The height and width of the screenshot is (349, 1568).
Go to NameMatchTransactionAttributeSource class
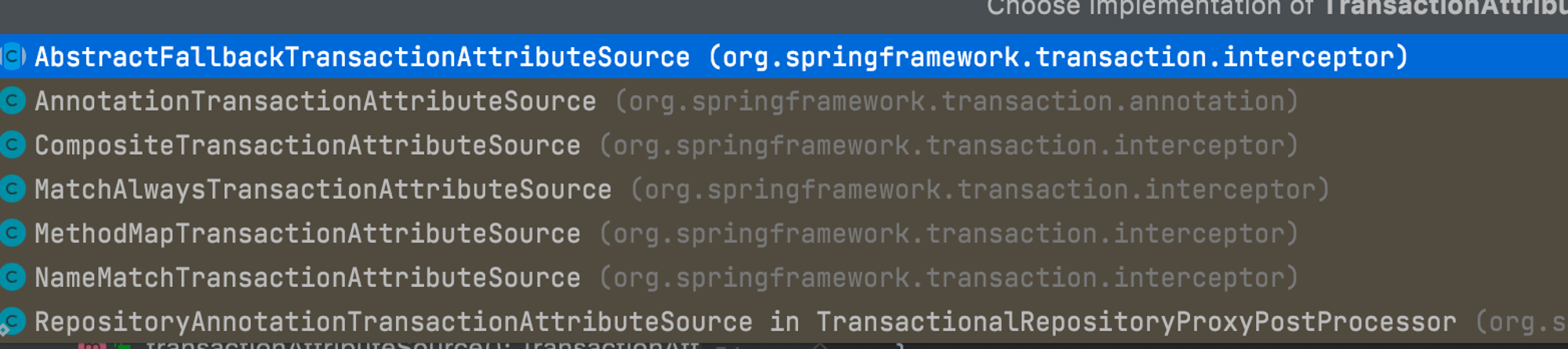784,277
